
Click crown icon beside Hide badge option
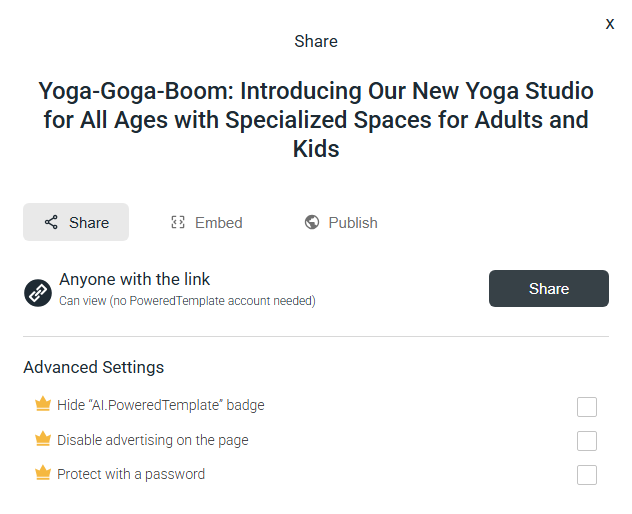click(x=43, y=404)
